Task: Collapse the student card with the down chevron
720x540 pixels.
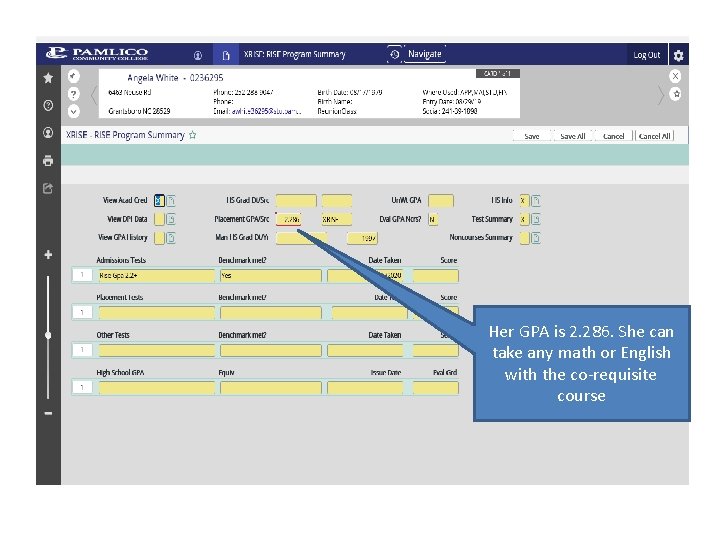Action: (73, 112)
